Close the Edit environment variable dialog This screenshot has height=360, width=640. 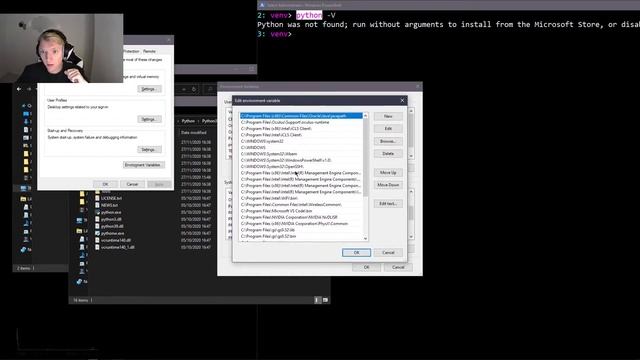(x=402, y=100)
